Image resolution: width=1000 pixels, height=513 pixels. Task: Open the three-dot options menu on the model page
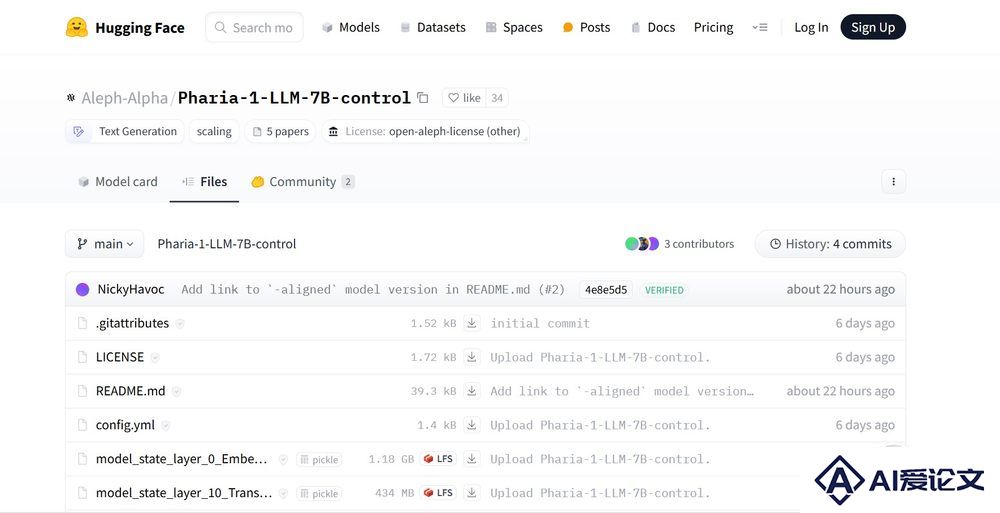893,182
